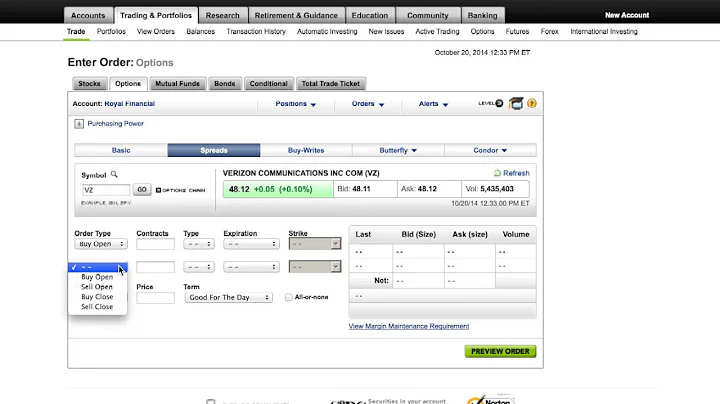The height and width of the screenshot is (404, 720).
Task: Open first leg Type dropdown
Action: [x=199, y=244]
